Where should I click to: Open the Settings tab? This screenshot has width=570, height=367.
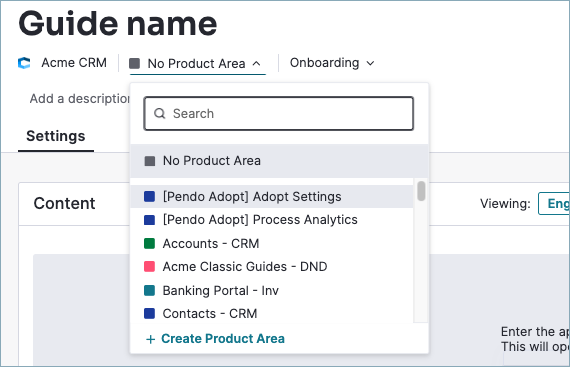click(x=56, y=136)
